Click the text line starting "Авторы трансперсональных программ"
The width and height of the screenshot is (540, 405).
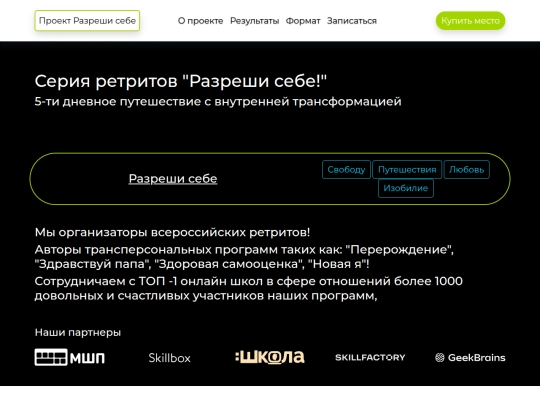tap(244, 257)
